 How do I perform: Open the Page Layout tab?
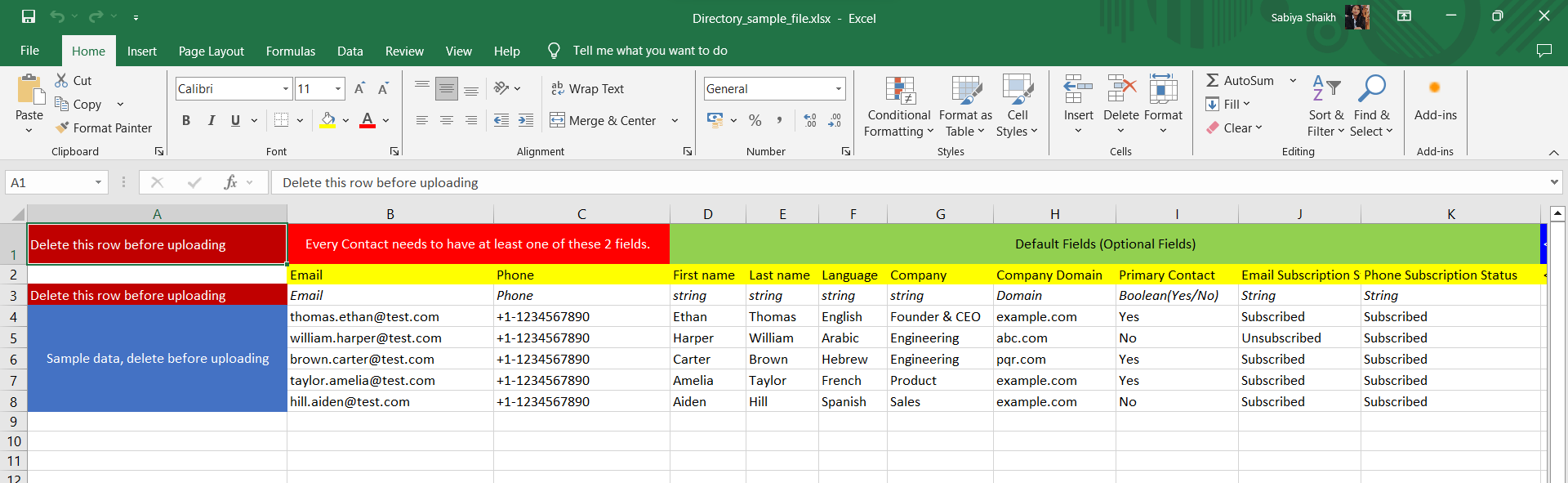(211, 51)
